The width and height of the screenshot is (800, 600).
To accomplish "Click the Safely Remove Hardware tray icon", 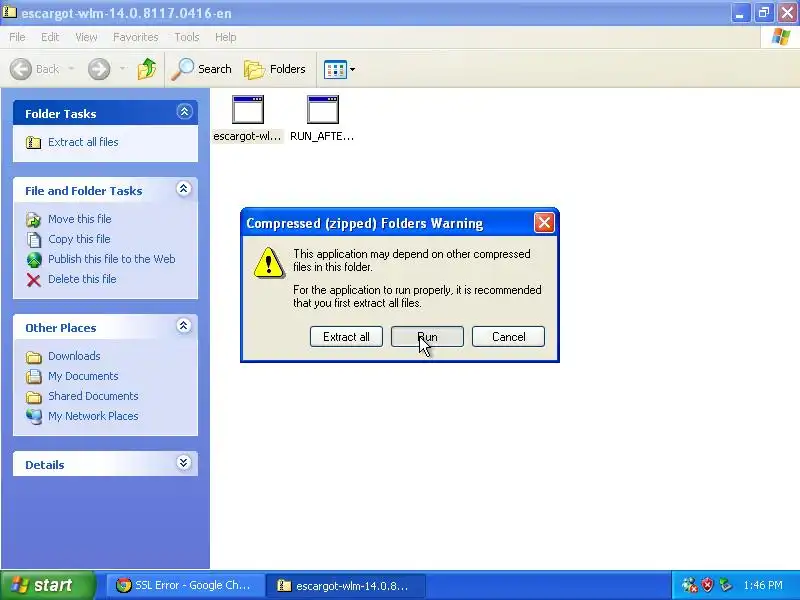I will [725, 585].
